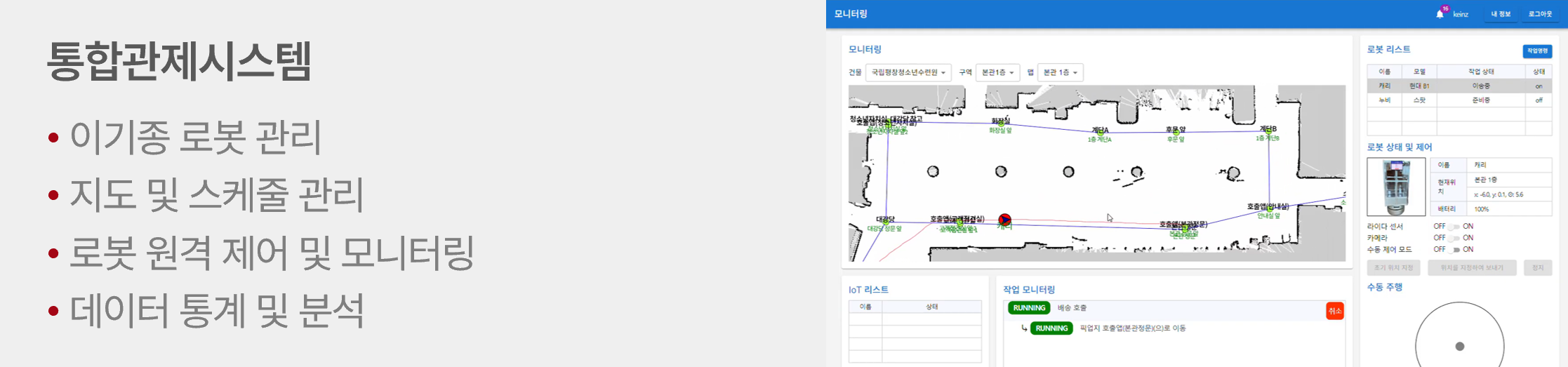Click the RUNNING badge on the pickup subtask
Image resolution: width=1568 pixels, height=367 pixels.
click(x=1051, y=328)
